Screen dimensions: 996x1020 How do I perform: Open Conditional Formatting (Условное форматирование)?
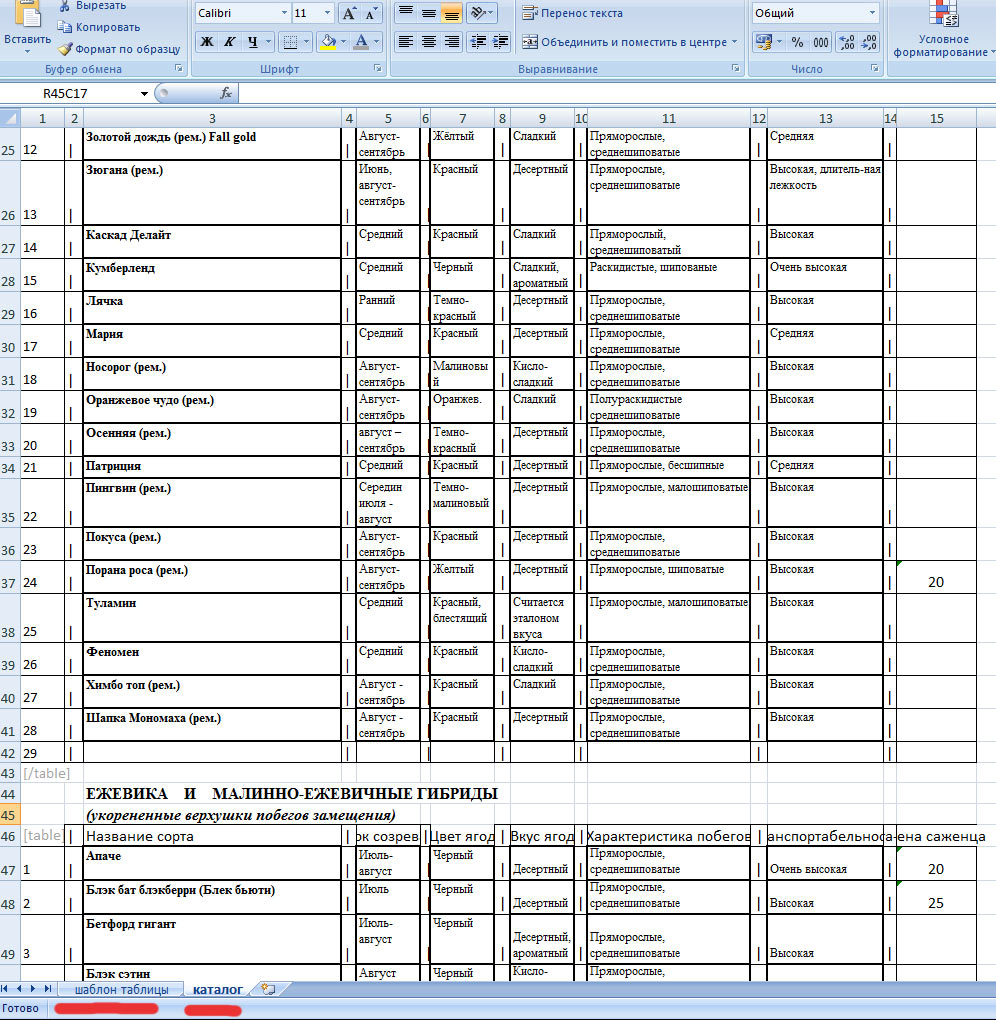pyautogui.click(x=943, y=29)
